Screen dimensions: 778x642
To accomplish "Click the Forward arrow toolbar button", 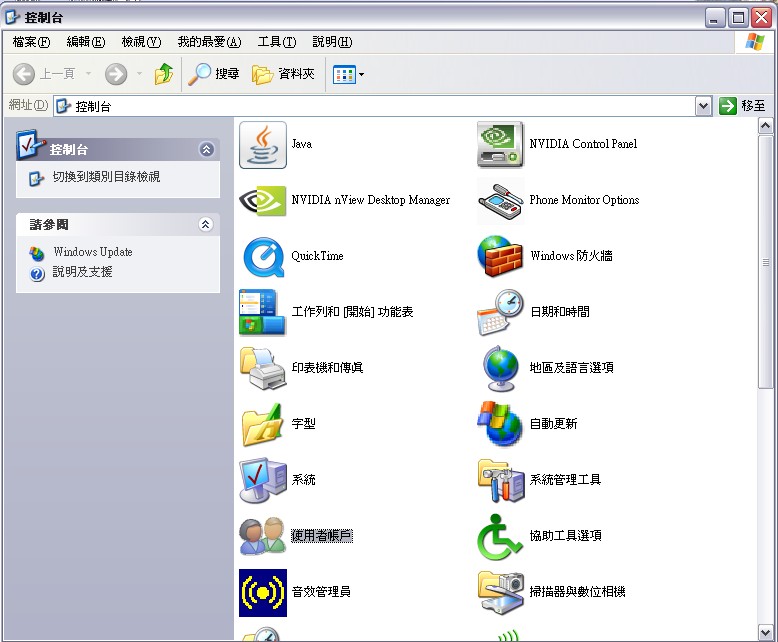I will [x=116, y=74].
